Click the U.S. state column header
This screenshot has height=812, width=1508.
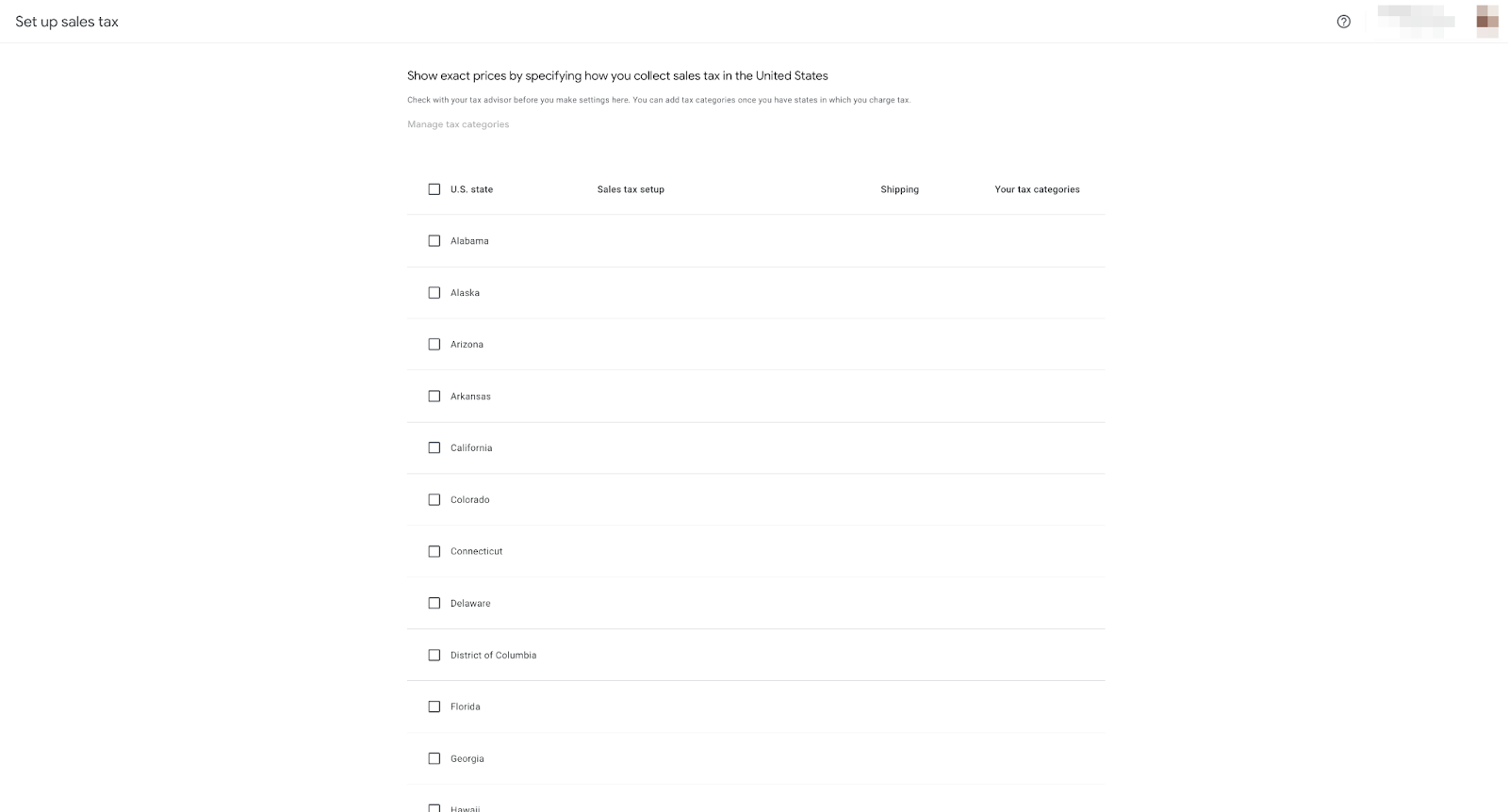(x=471, y=189)
